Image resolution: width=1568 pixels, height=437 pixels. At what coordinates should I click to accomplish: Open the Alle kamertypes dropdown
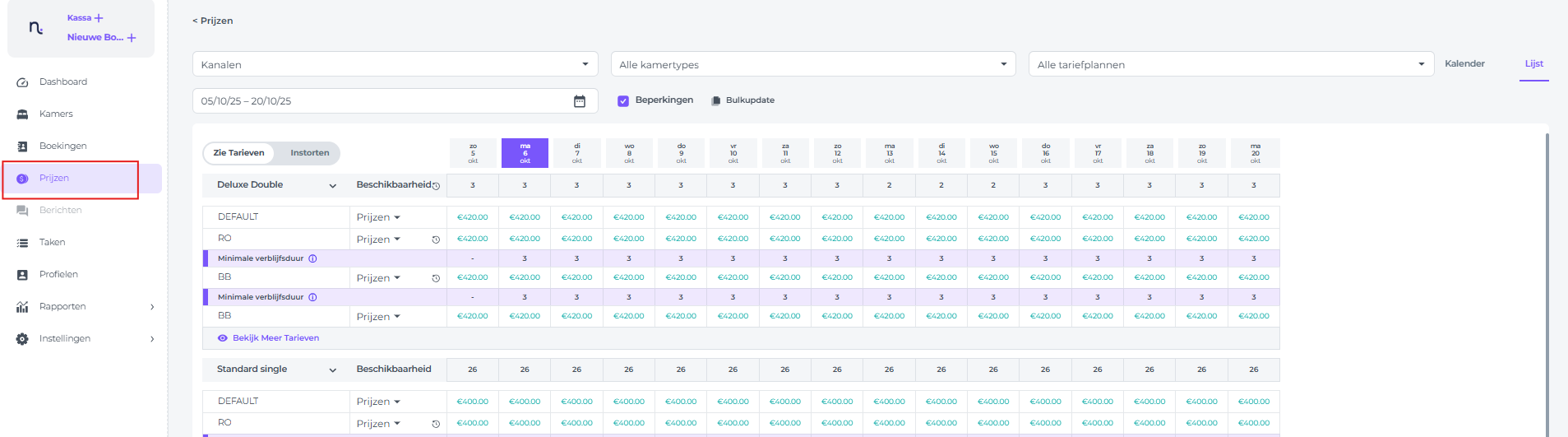tap(812, 64)
